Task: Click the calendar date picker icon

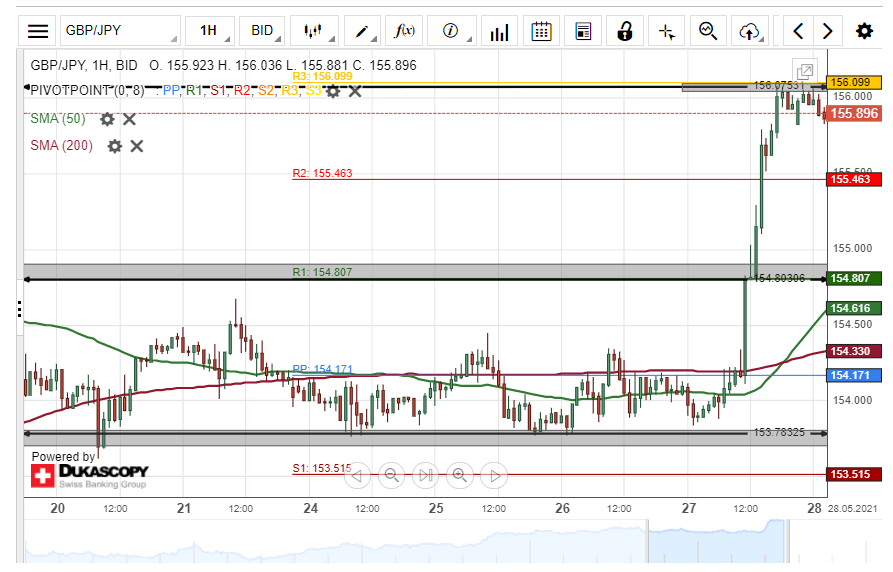Action: click(x=541, y=31)
